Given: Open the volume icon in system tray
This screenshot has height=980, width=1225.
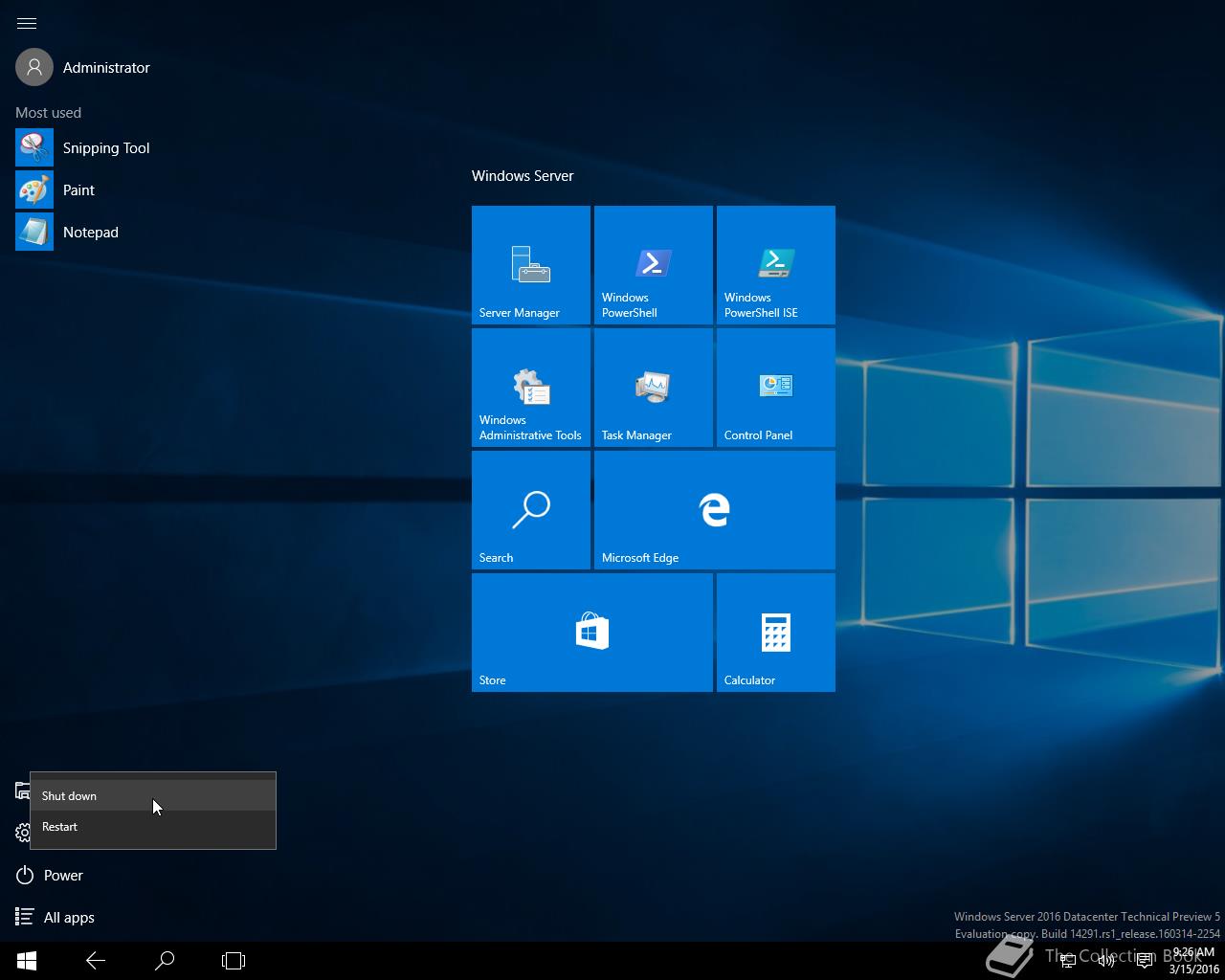Looking at the screenshot, I should tap(1105, 961).
